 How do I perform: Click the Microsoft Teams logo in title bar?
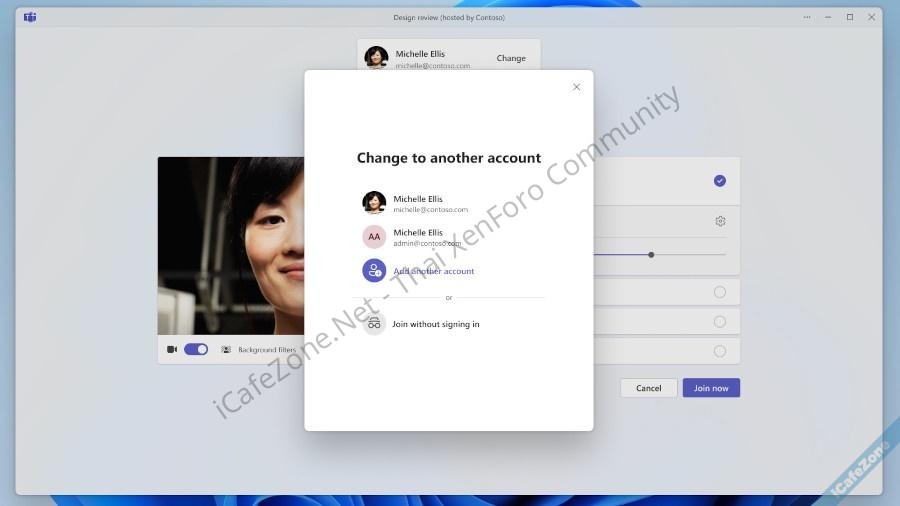[x=30, y=17]
